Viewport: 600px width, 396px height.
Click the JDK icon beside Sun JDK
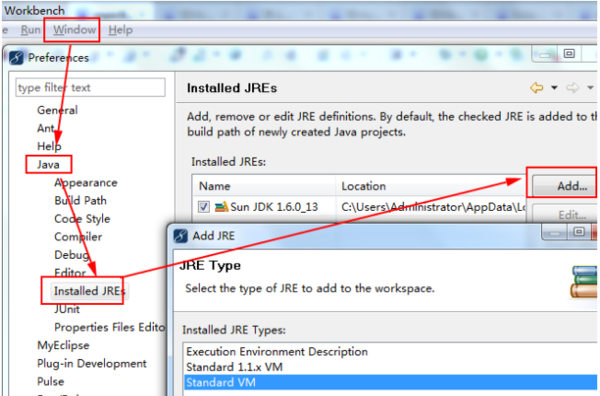click(222, 207)
